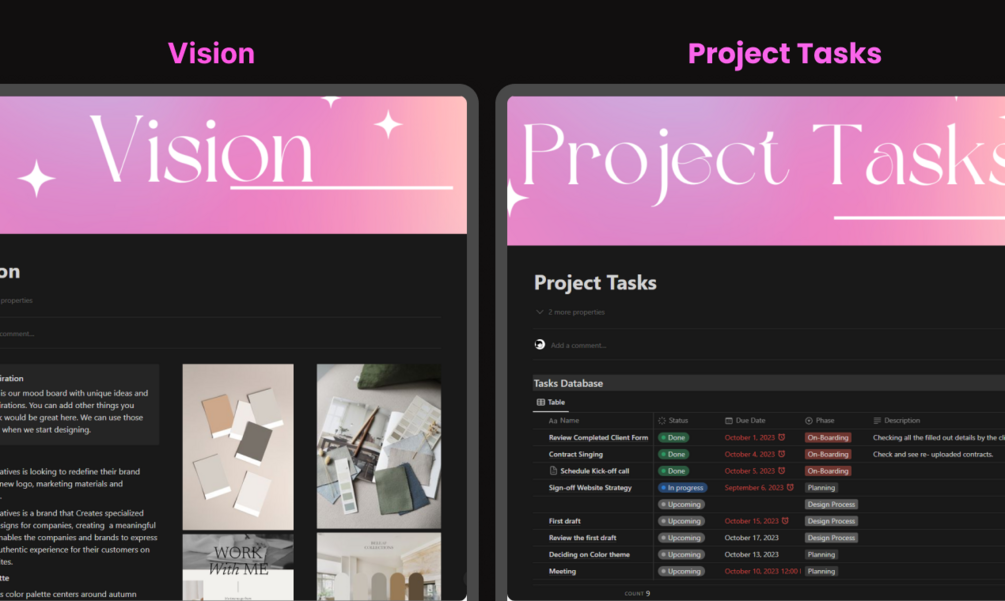Open fabric samples mood board image in Vision

(379, 446)
